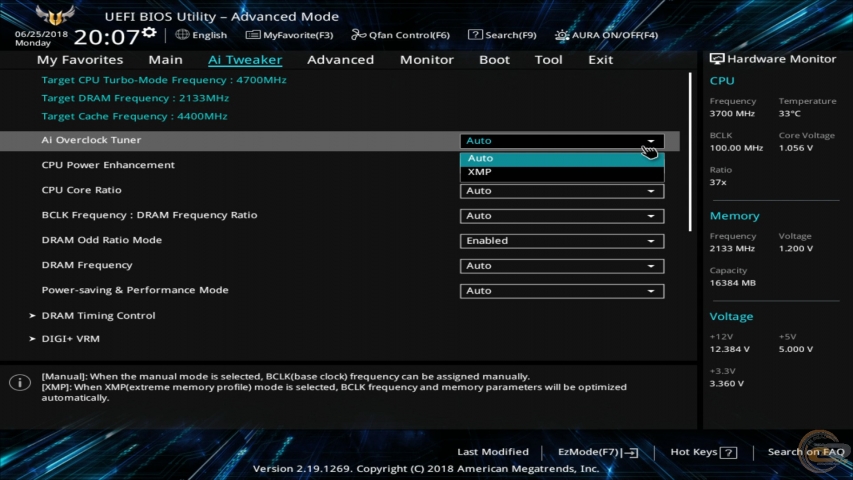Click the BCLK 100.00 MHz value

coord(736,148)
